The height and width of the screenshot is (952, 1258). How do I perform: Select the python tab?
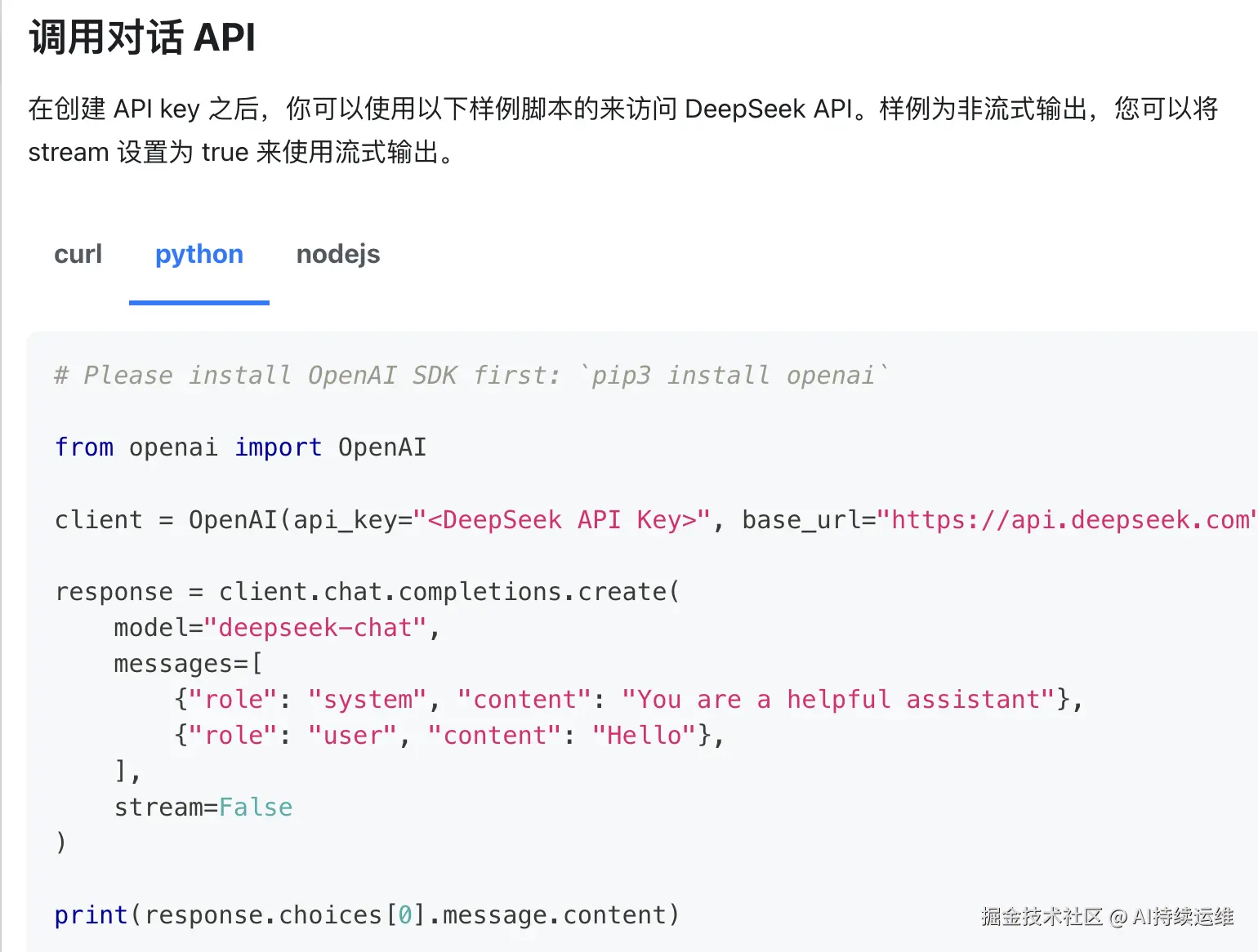199,254
